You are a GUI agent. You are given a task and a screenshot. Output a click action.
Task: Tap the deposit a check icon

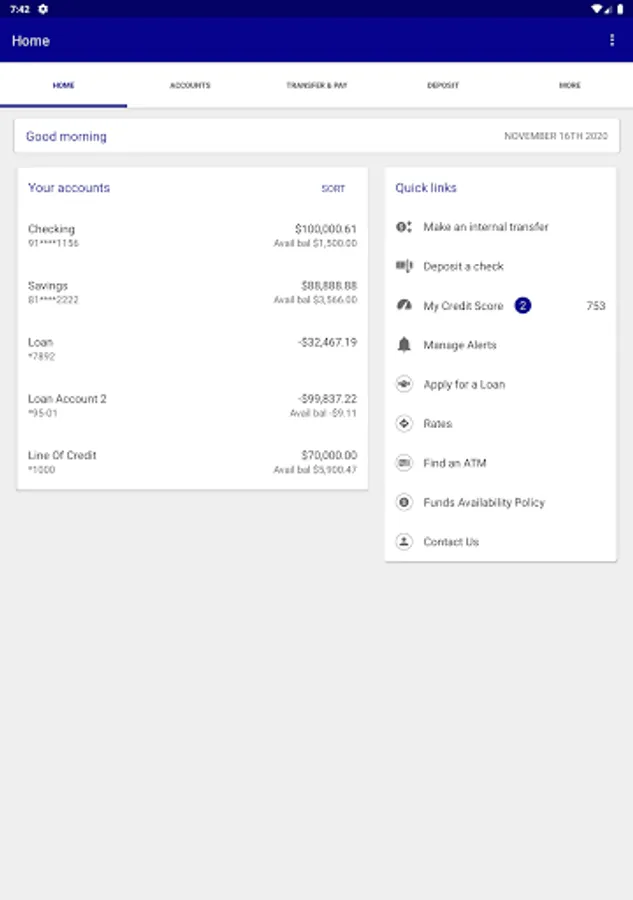point(404,266)
